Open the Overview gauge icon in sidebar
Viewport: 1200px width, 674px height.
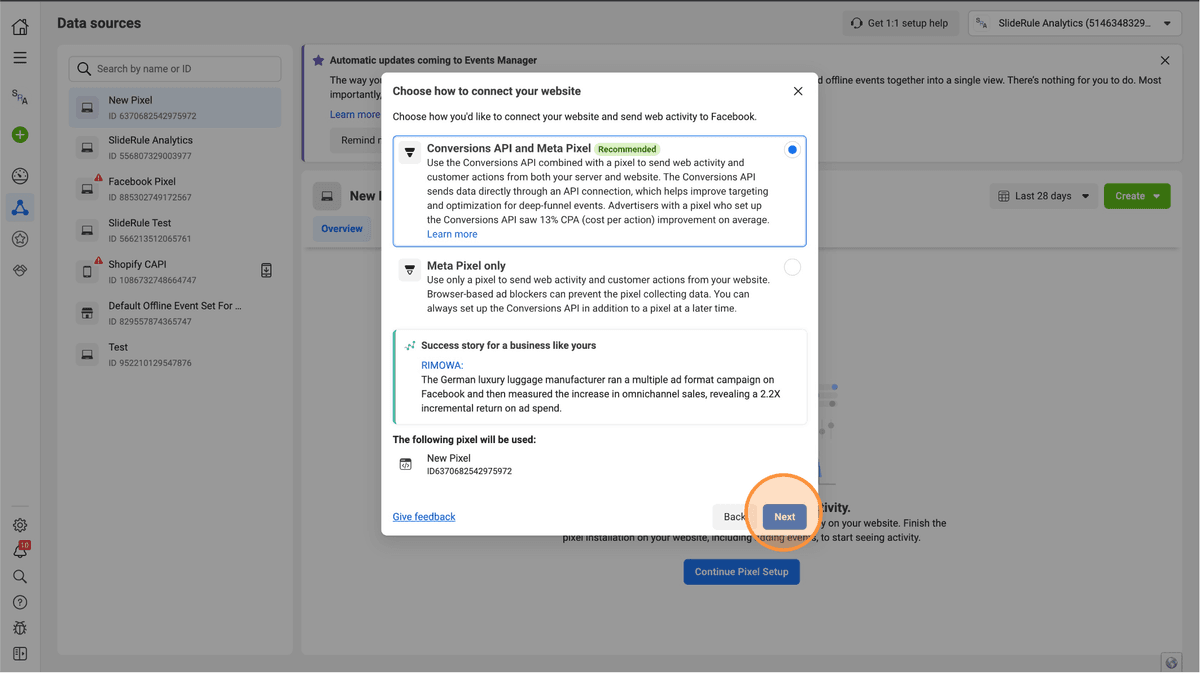(x=20, y=176)
